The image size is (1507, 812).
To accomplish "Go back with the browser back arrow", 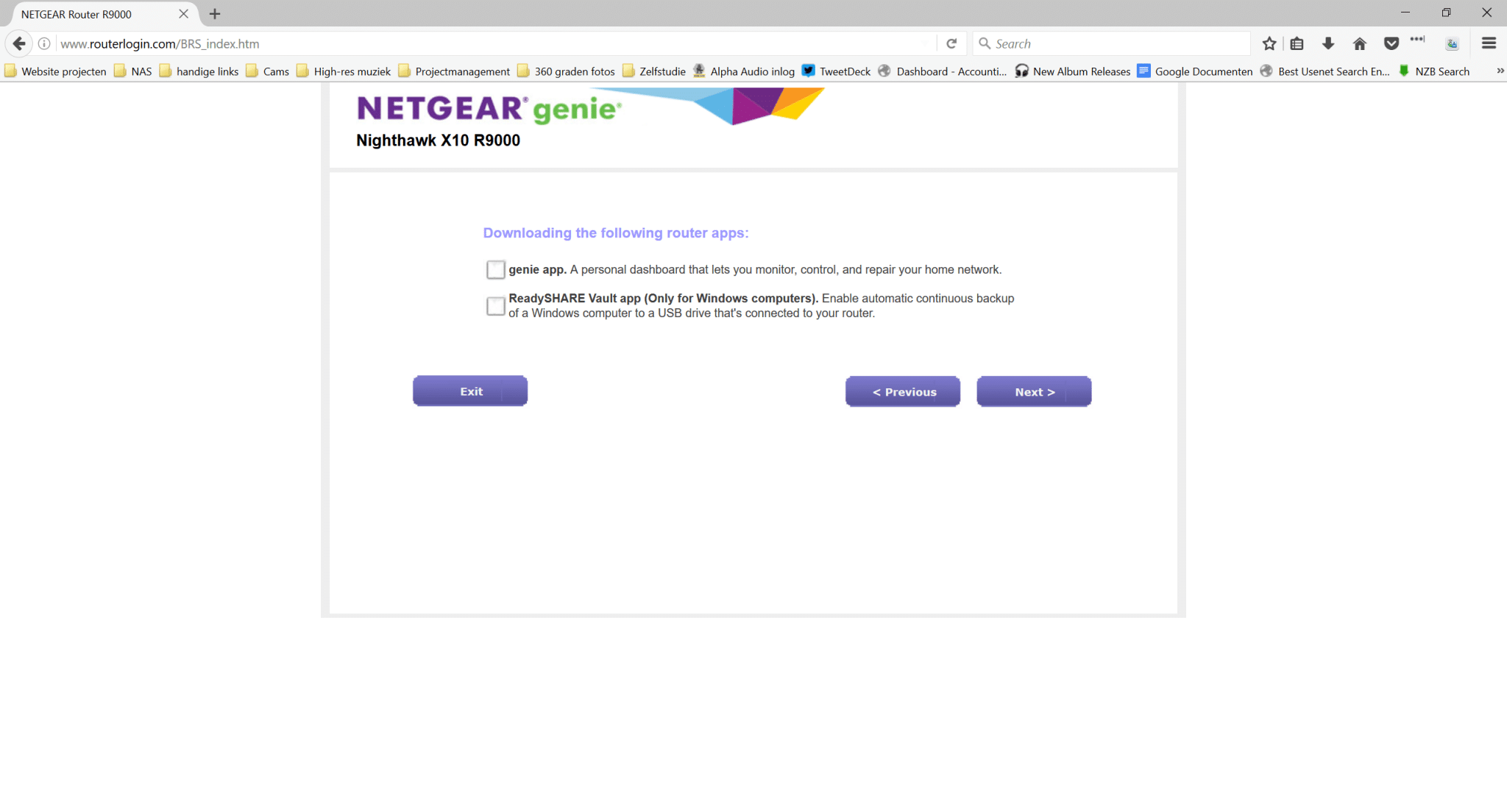I will [x=19, y=43].
